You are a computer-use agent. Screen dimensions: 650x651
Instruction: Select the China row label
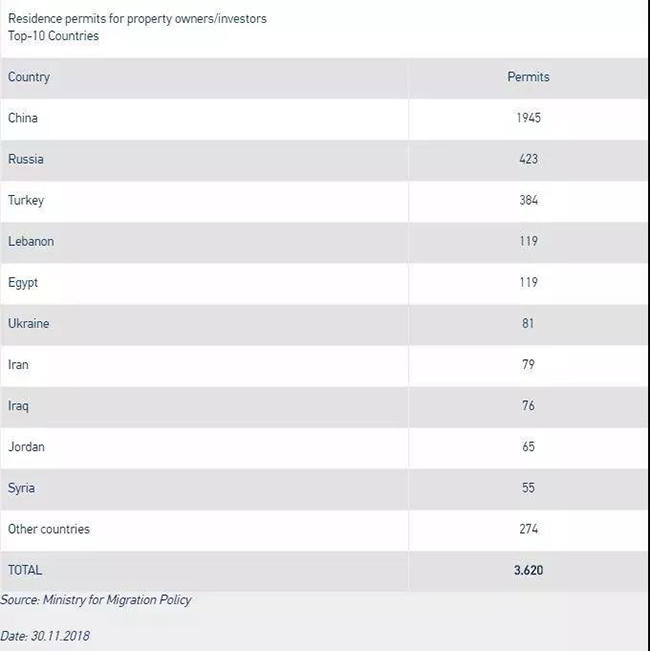(23, 118)
